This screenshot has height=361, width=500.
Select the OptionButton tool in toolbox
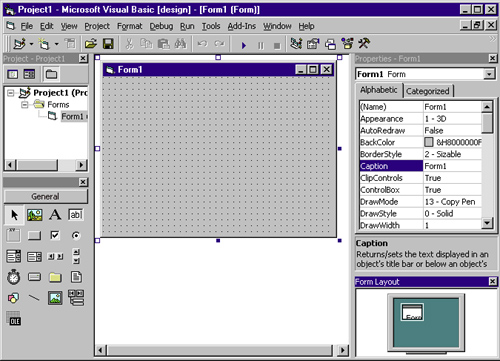(x=76, y=235)
